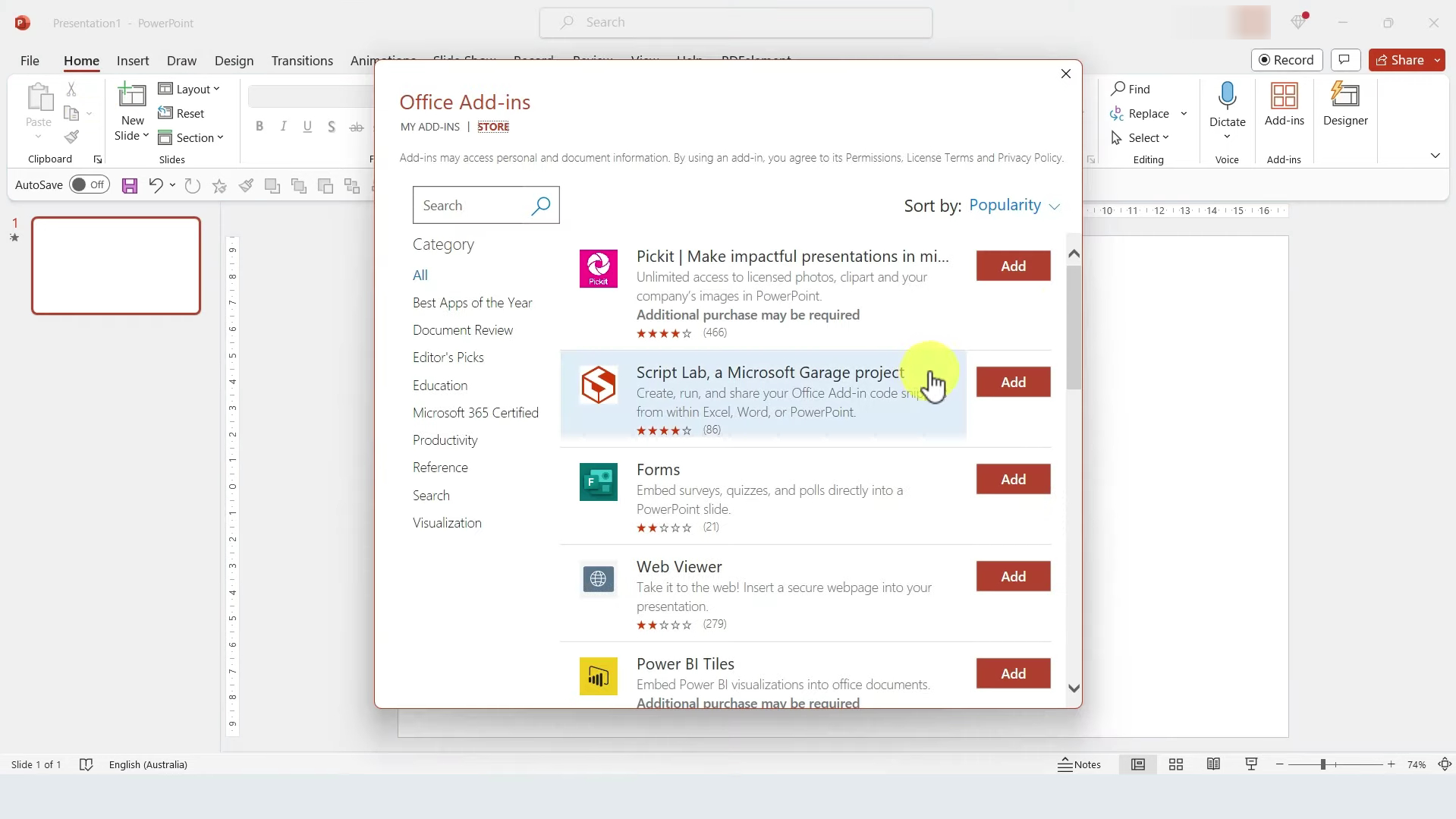The image size is (1456, 819).
Task: Add the Script Lab add-in
Action: pyautogui.click(x=1013, y=382)
